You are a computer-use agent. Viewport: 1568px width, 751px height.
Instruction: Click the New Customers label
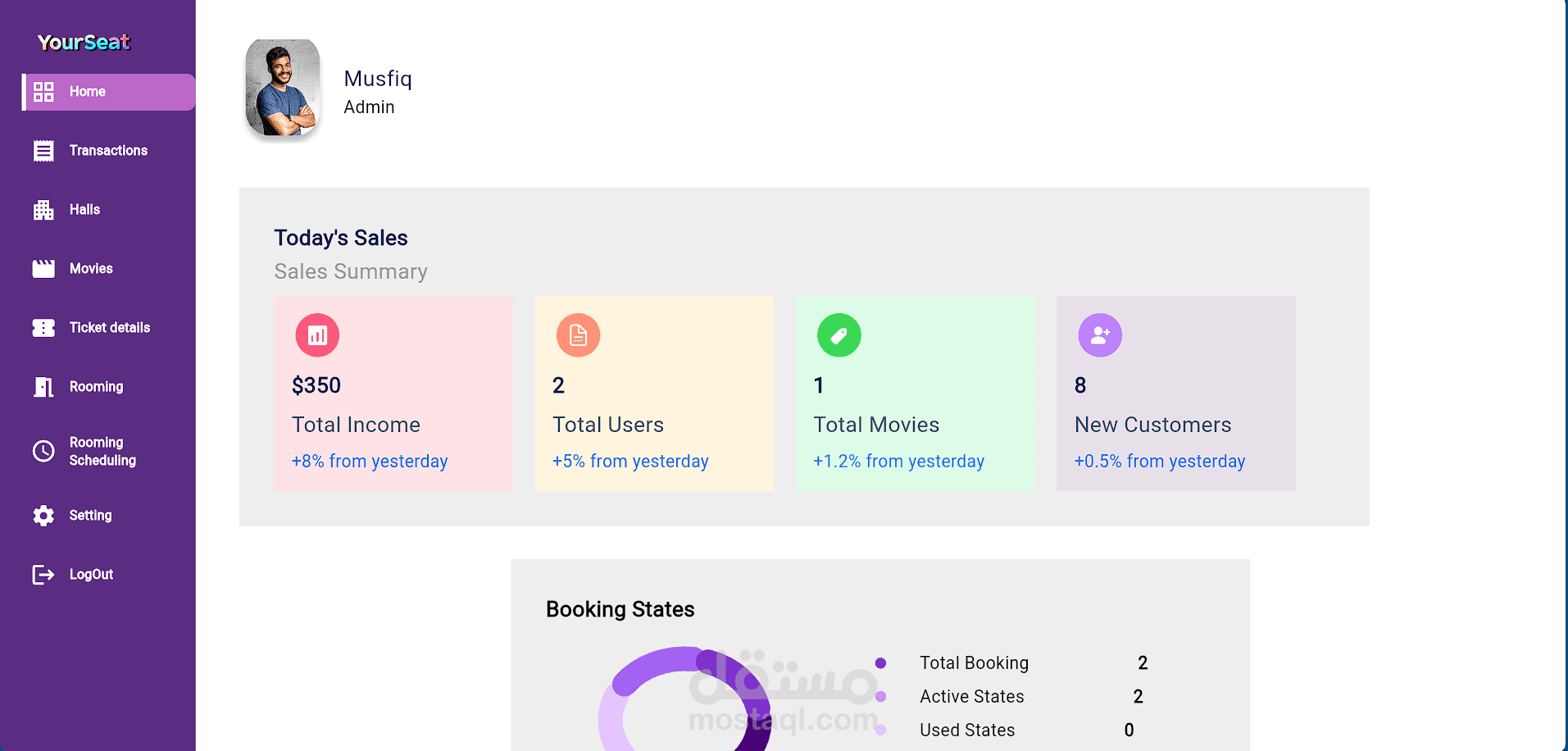point(1153,425)
